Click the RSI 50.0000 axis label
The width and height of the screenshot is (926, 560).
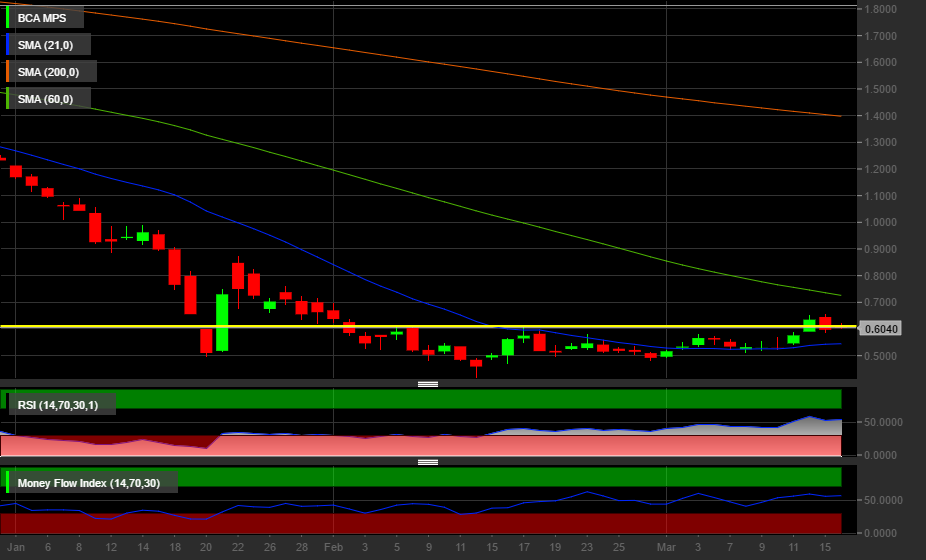coord(883,422)
